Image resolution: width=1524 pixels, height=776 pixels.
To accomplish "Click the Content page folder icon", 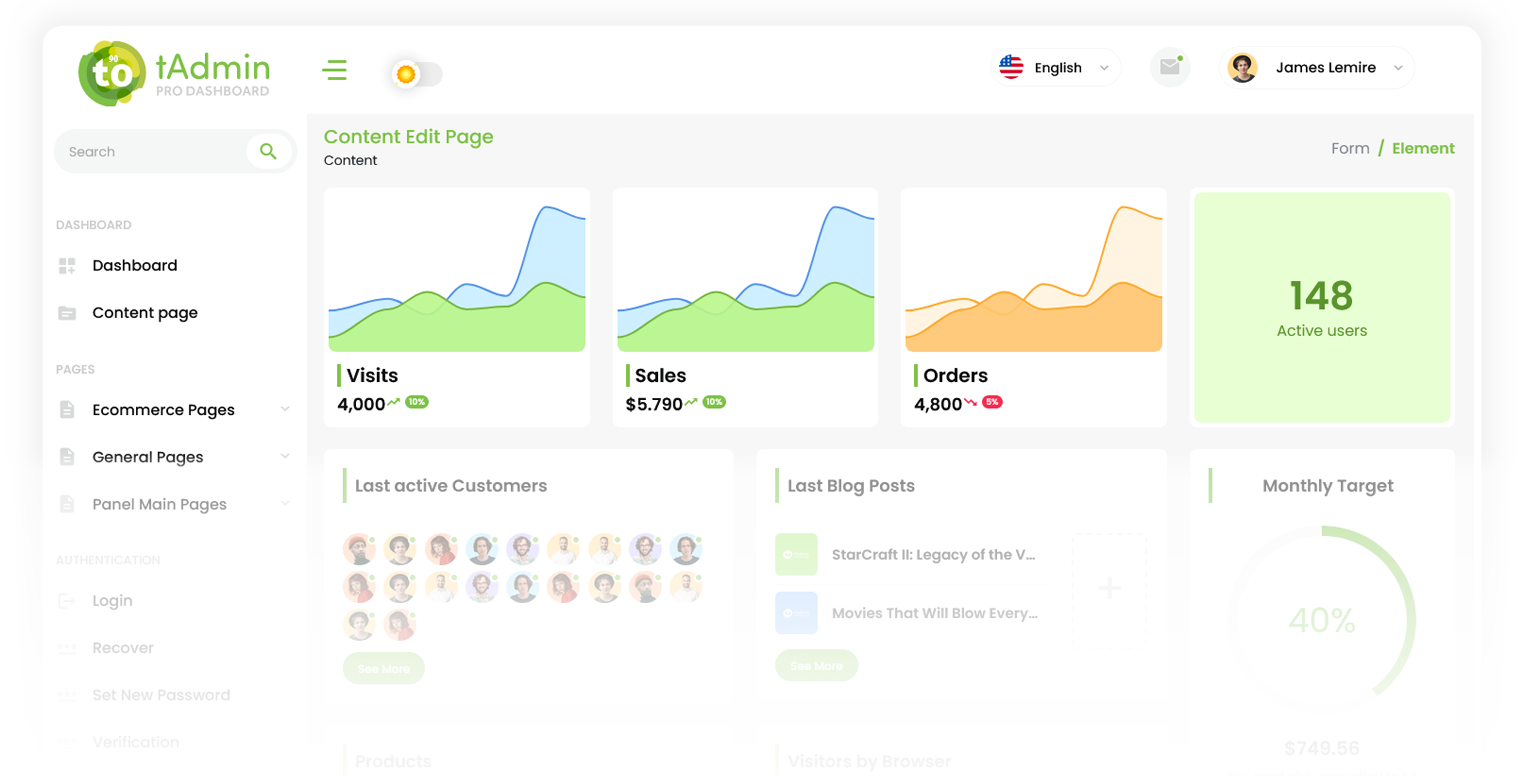I will (67, 313).
